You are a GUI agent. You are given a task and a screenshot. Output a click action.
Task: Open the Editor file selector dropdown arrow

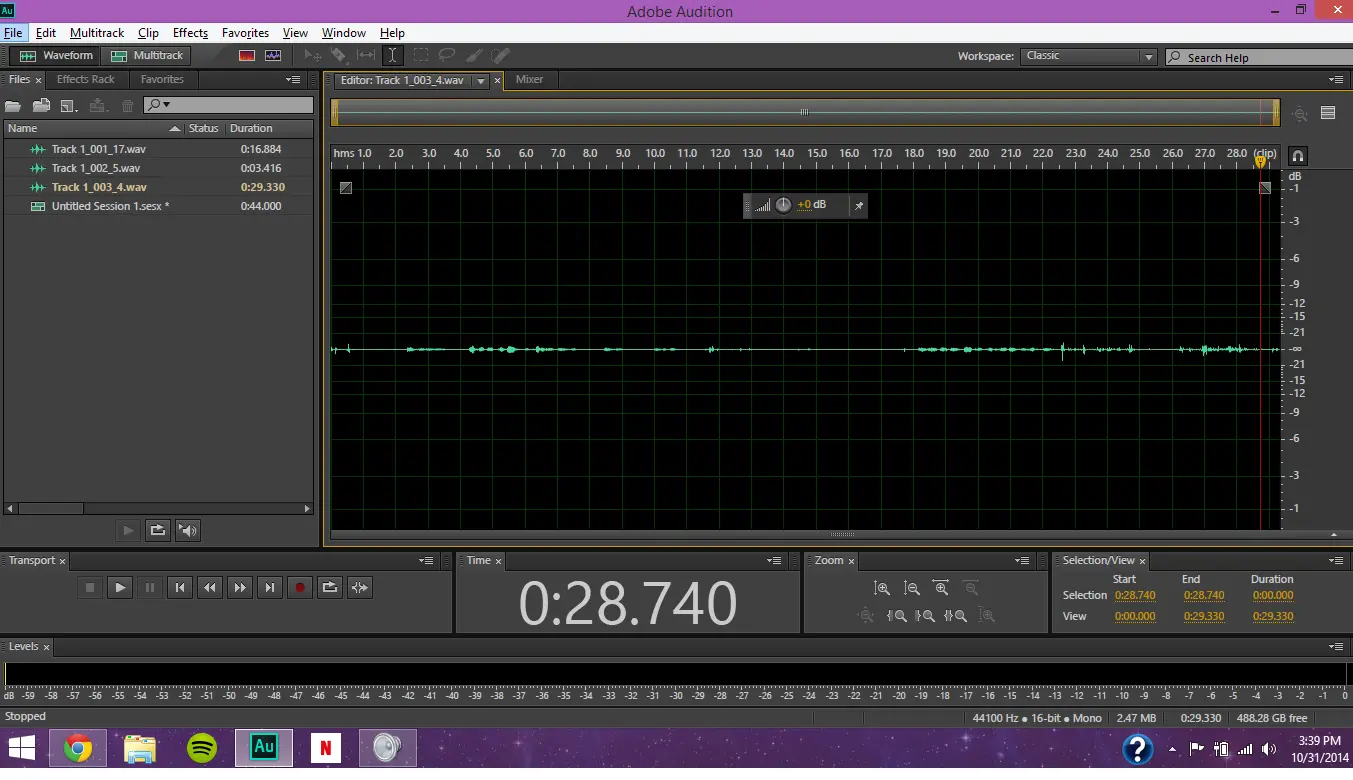click(x=481, y=81)
